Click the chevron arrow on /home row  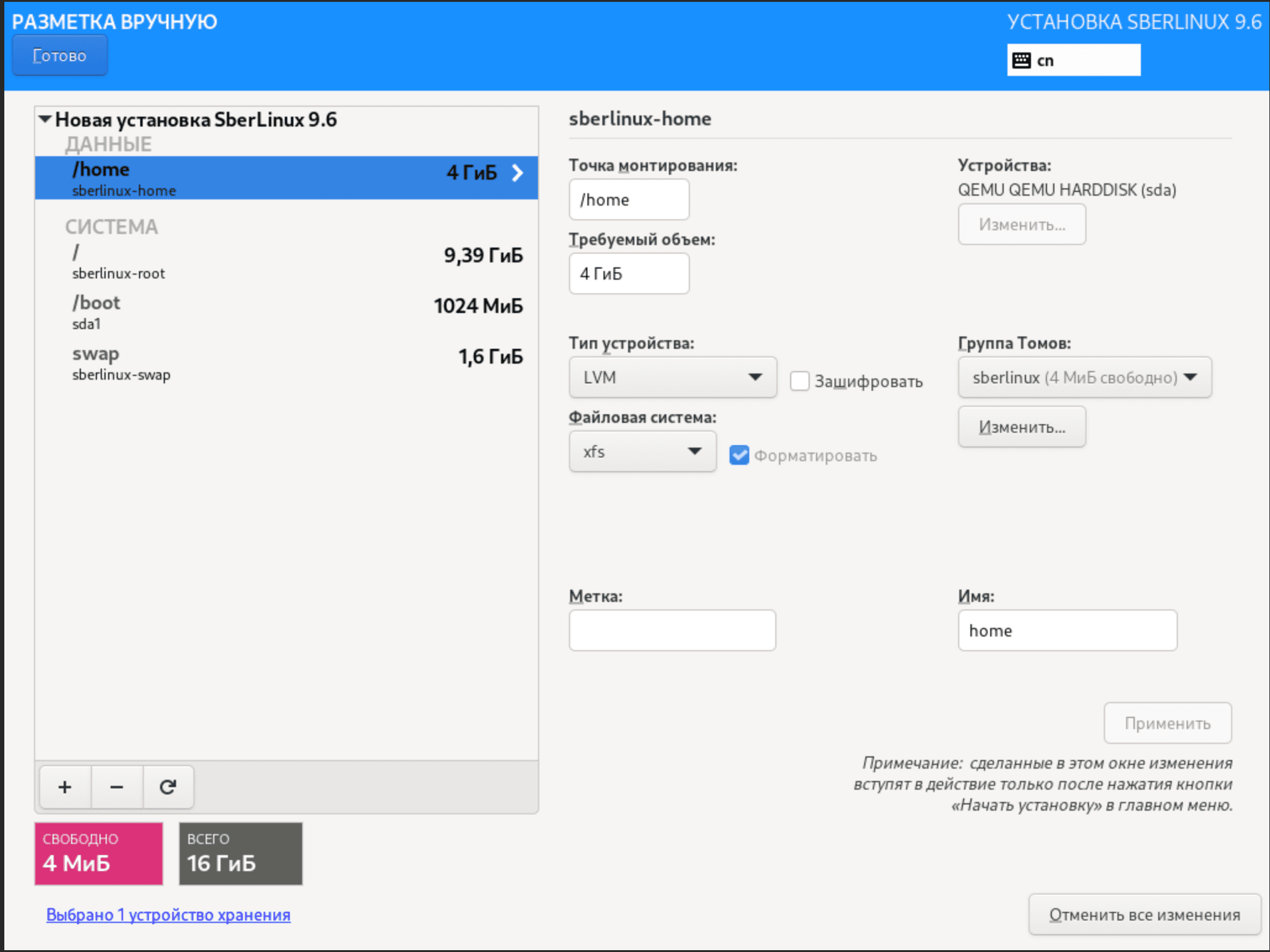(518, 173)
